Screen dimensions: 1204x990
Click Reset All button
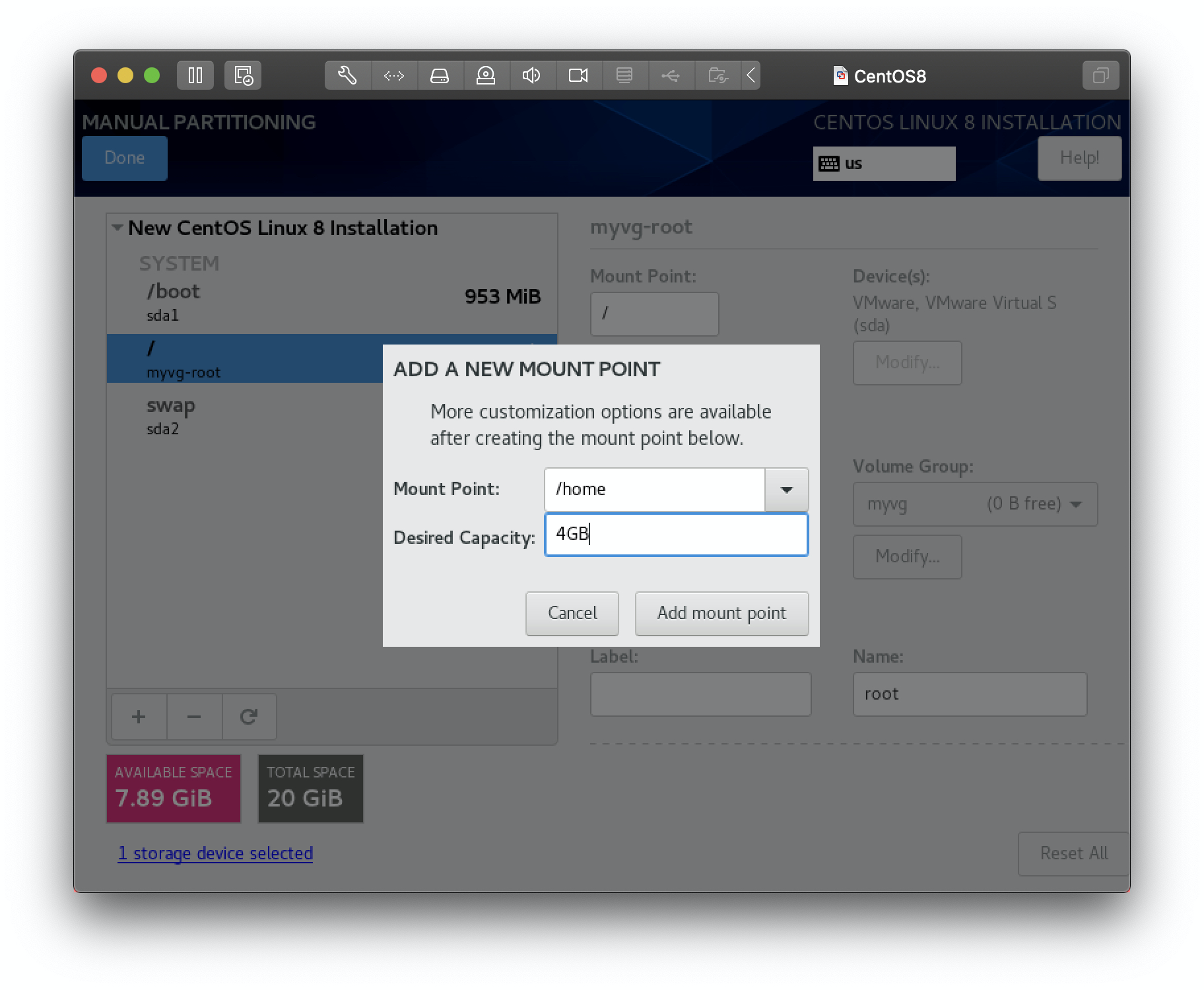(1073, 853)
